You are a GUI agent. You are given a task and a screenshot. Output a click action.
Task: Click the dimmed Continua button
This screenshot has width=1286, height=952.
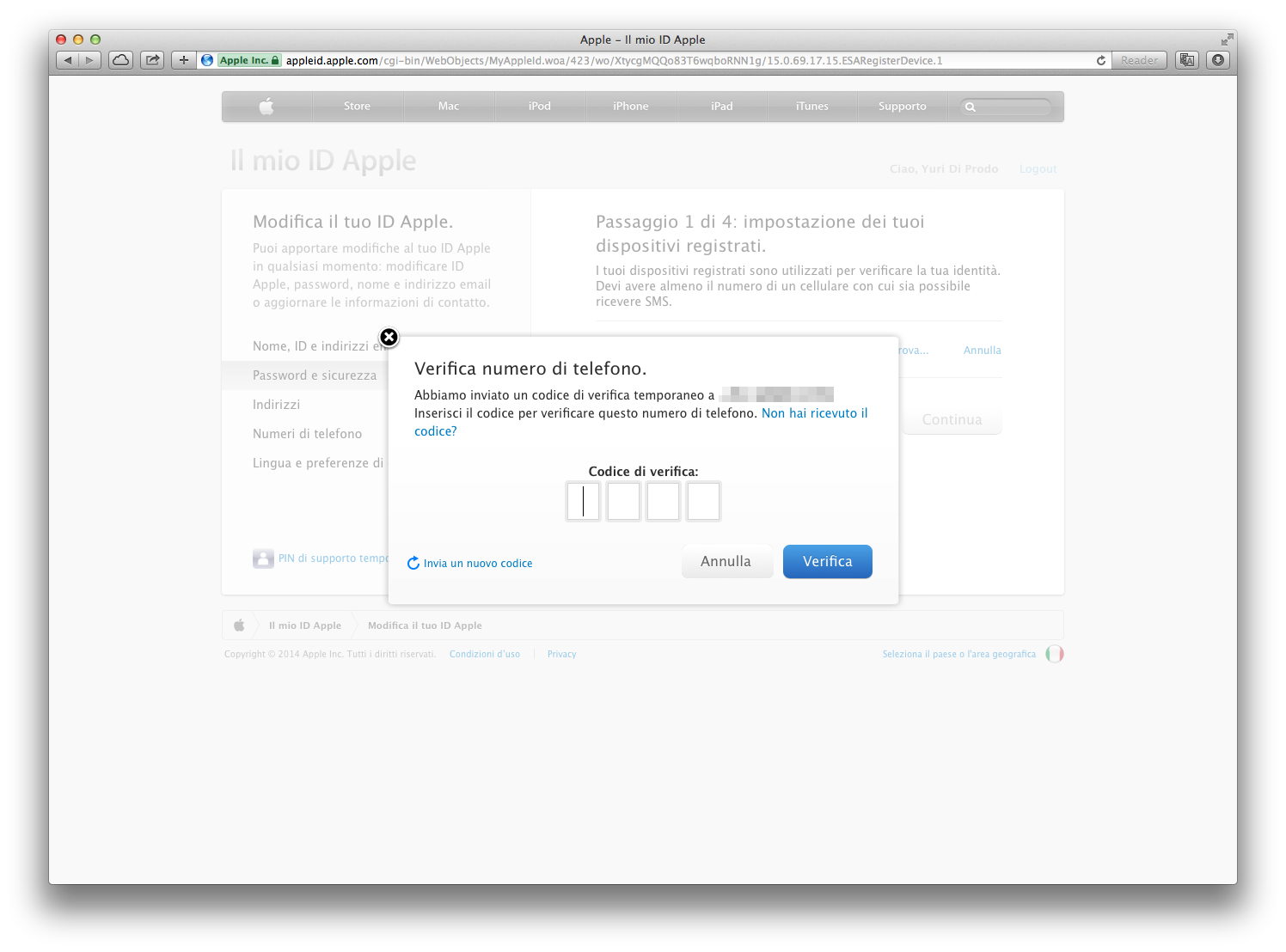[952, 419]
